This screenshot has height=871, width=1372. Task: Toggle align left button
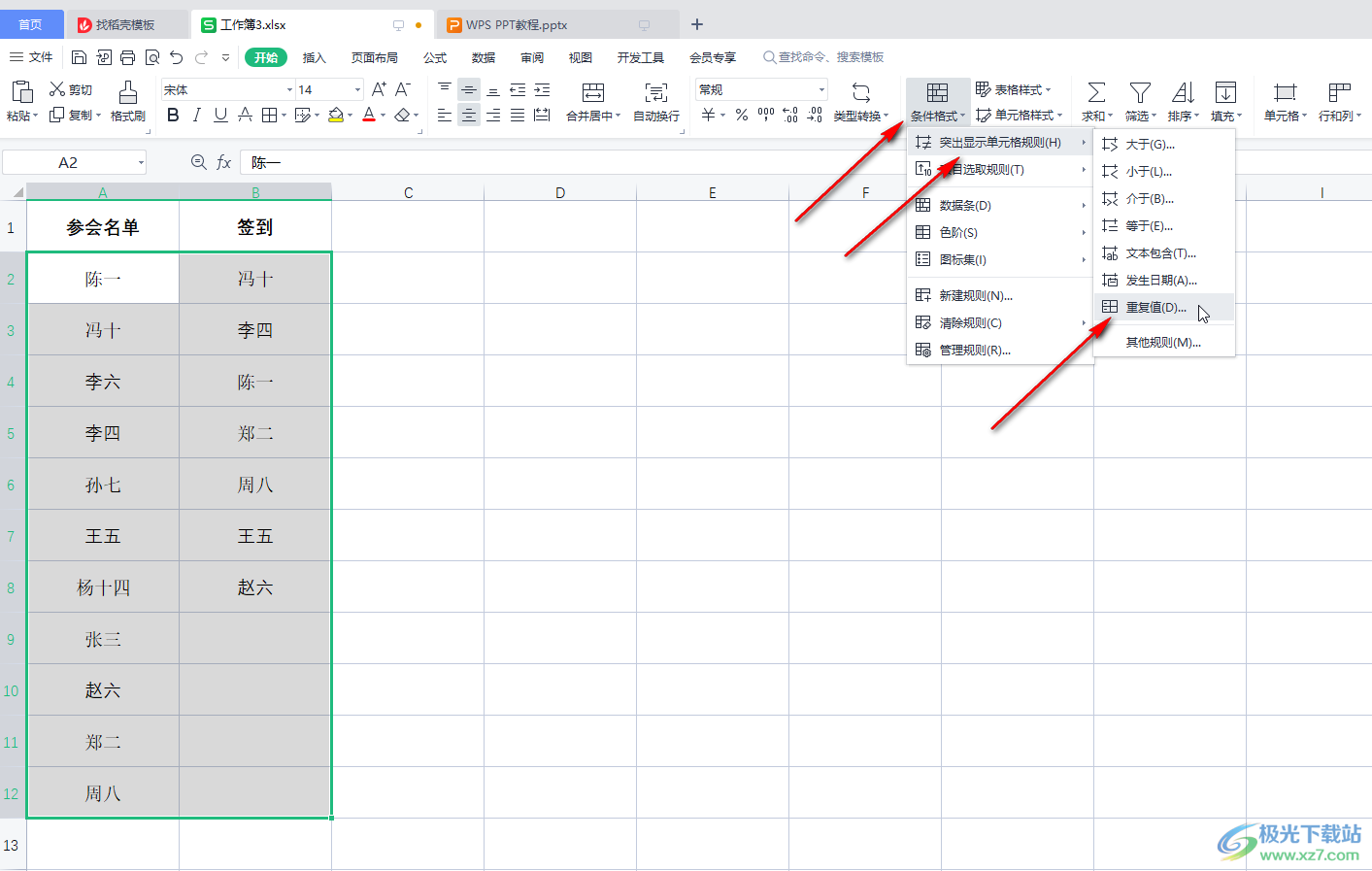(445, 116)
